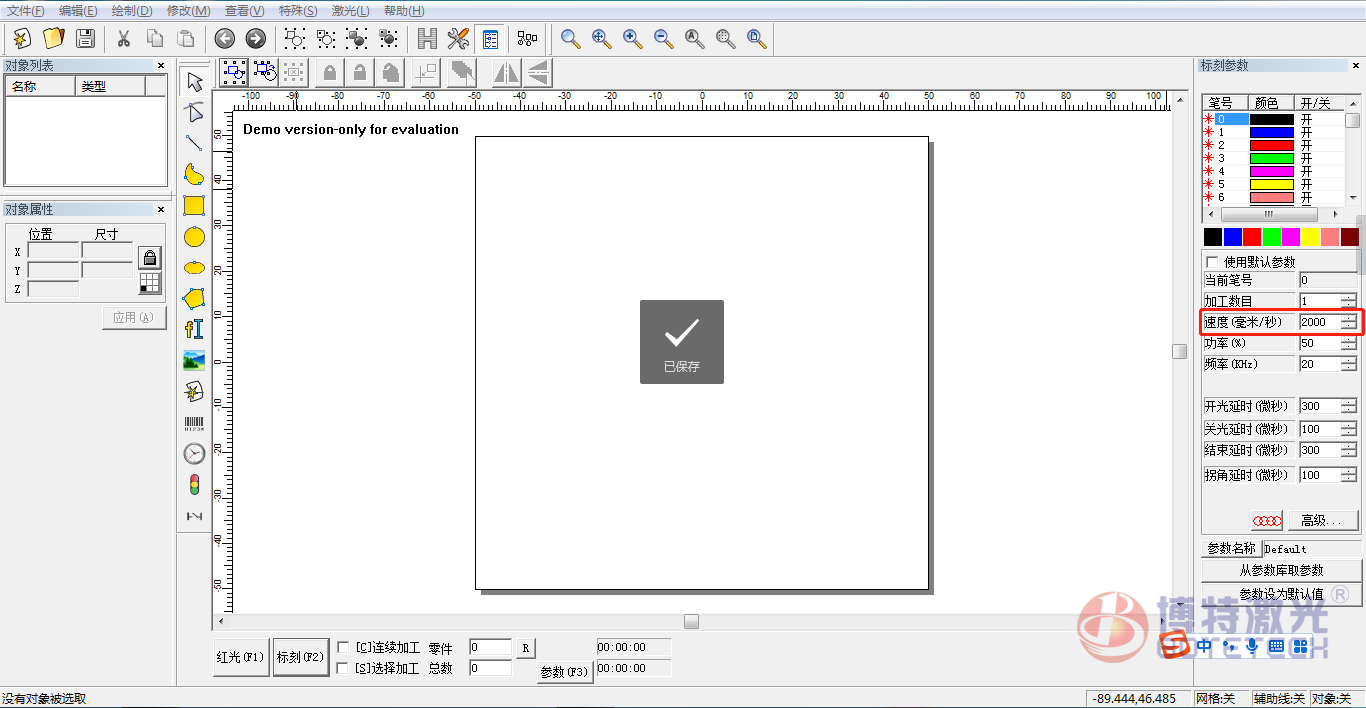
Task: Select the Polygon tool
Action: coord(194,298)
